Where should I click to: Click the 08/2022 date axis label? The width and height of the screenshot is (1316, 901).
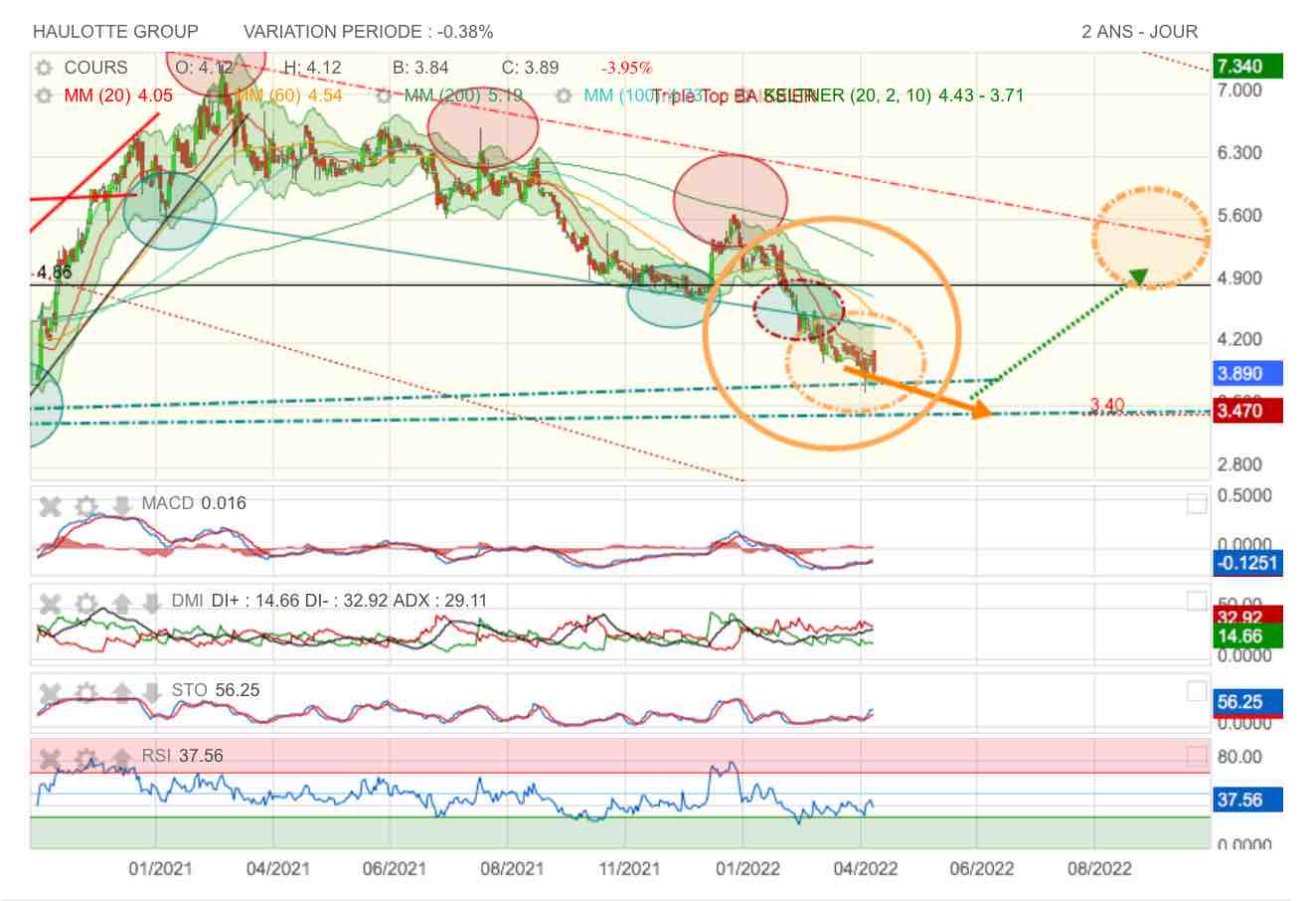[1099, 869]
